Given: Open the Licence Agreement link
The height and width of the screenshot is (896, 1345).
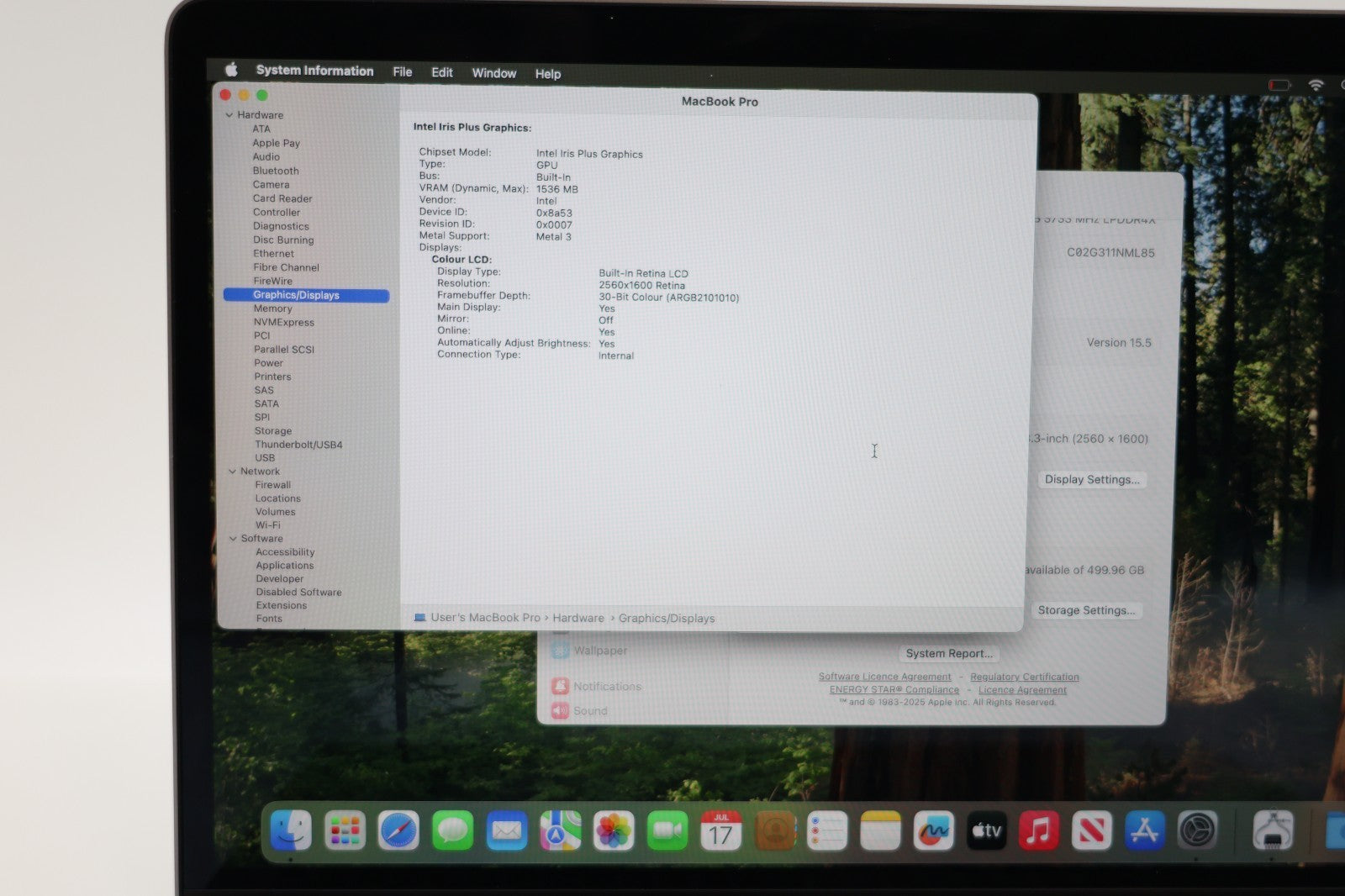Looking at the screenshot, I should pos(1022,690).
